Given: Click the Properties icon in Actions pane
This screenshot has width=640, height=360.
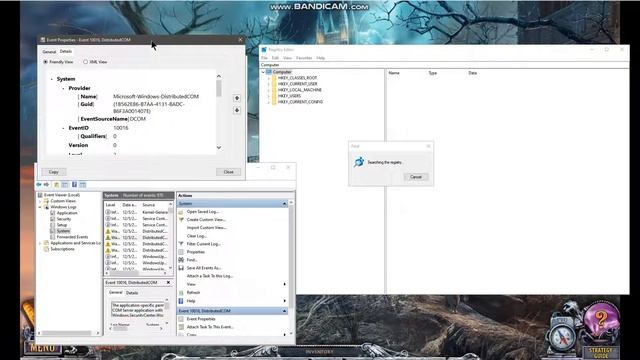Looking at the screenshot, I should pyautogui.click(x=181, y=252).
